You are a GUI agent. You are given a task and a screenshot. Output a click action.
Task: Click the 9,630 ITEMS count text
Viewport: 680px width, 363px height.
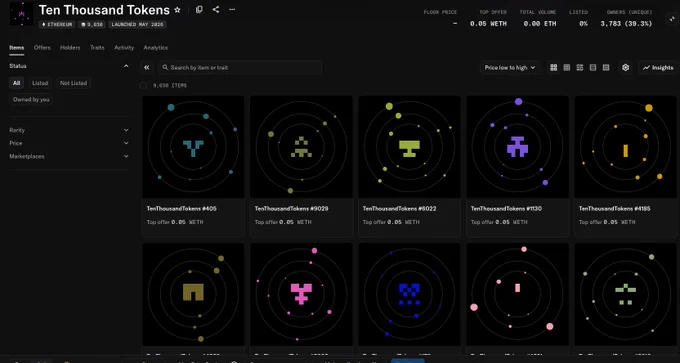(x=170, y=86)
